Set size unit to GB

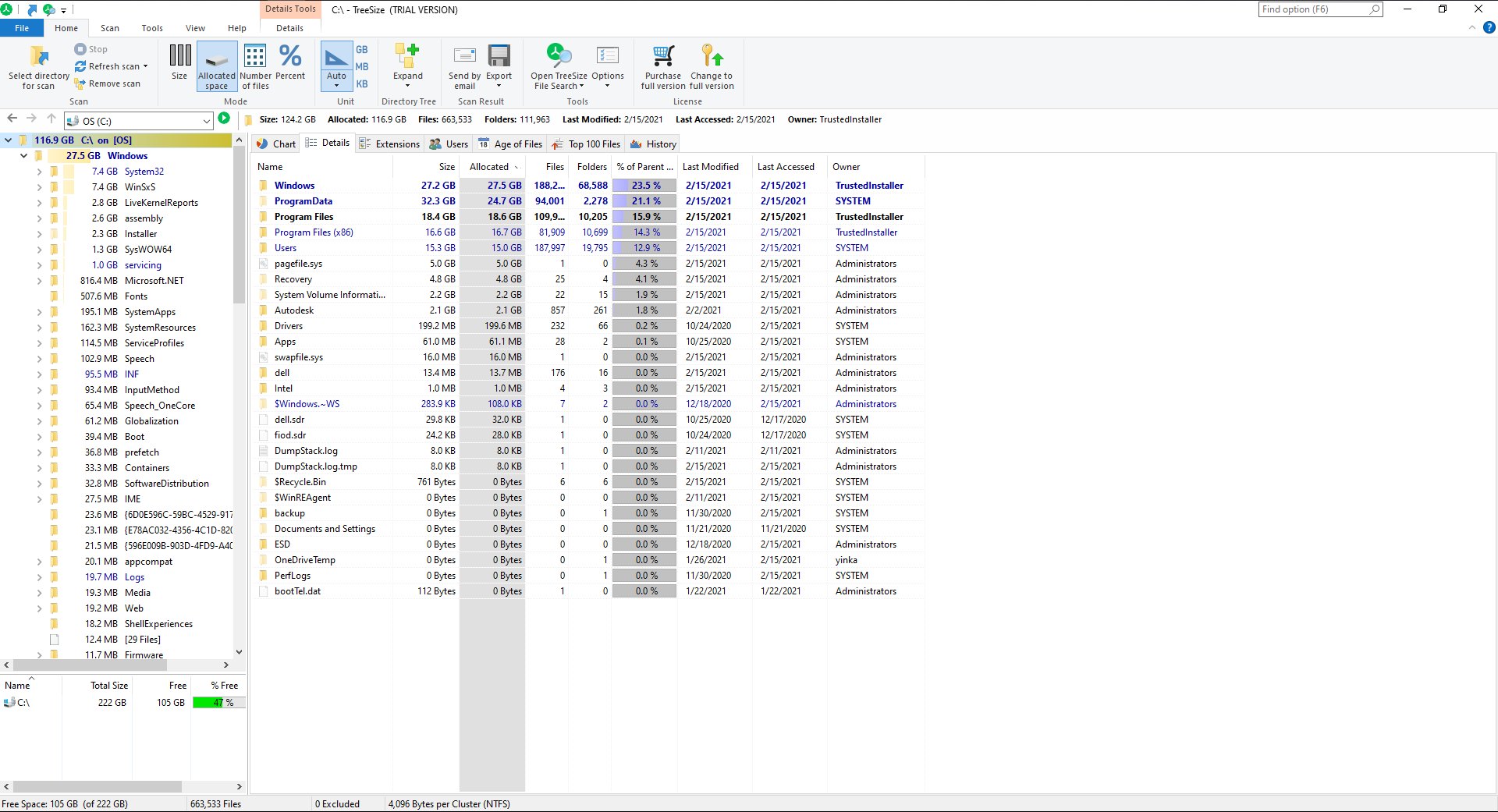point(362,49)
